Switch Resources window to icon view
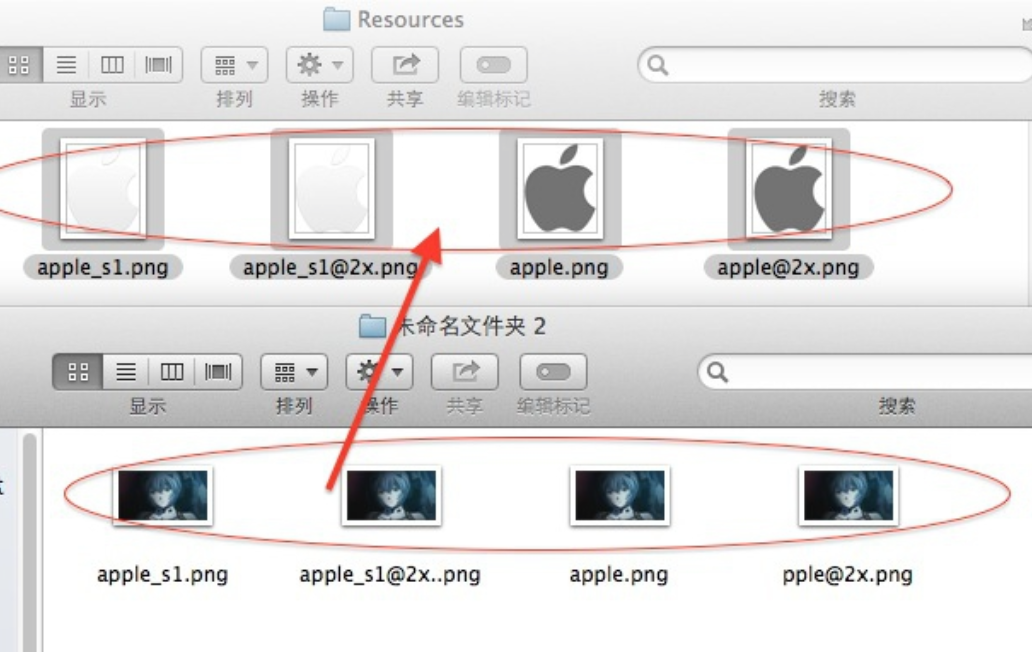This screenshot has height=652, width=1032. point(20,64)
